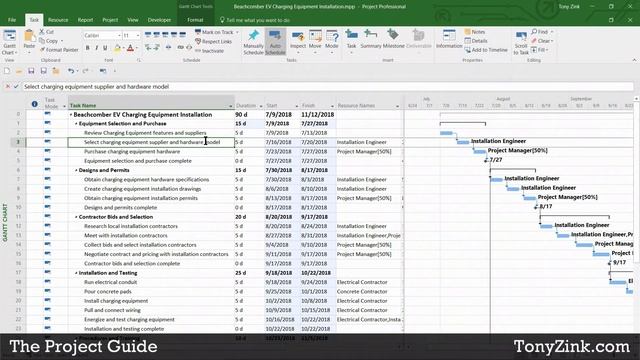Open the font name dropdown showing Calibri
640x360 pixels.
tap(119, 36)
